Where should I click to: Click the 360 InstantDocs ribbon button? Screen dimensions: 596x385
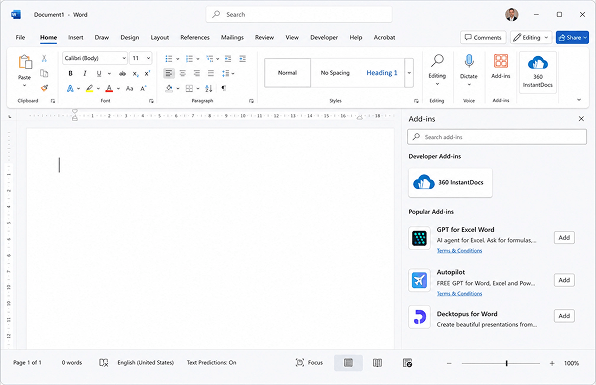[x=538, y=72]
